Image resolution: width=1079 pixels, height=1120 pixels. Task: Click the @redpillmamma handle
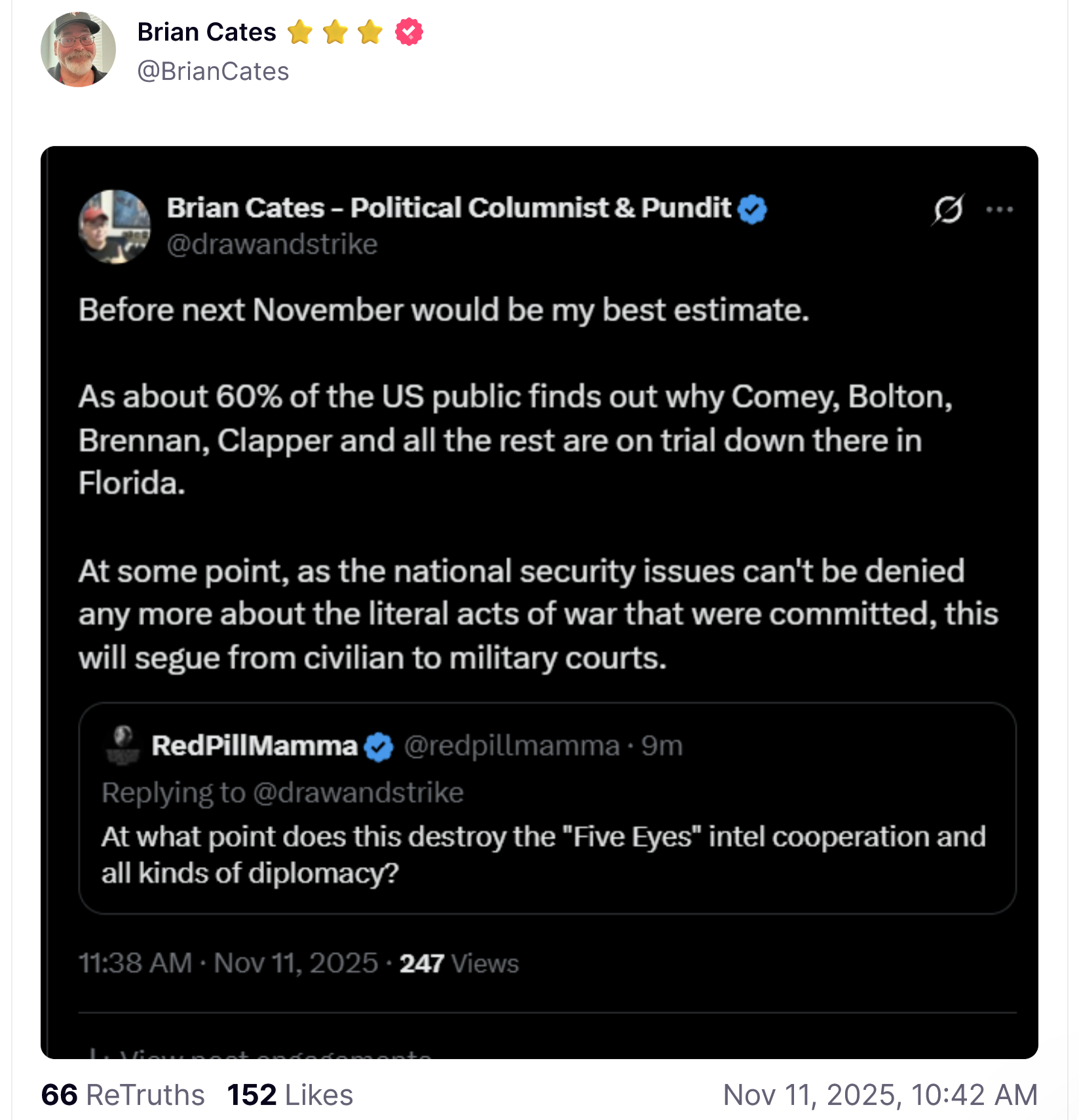tap(512, 746)
